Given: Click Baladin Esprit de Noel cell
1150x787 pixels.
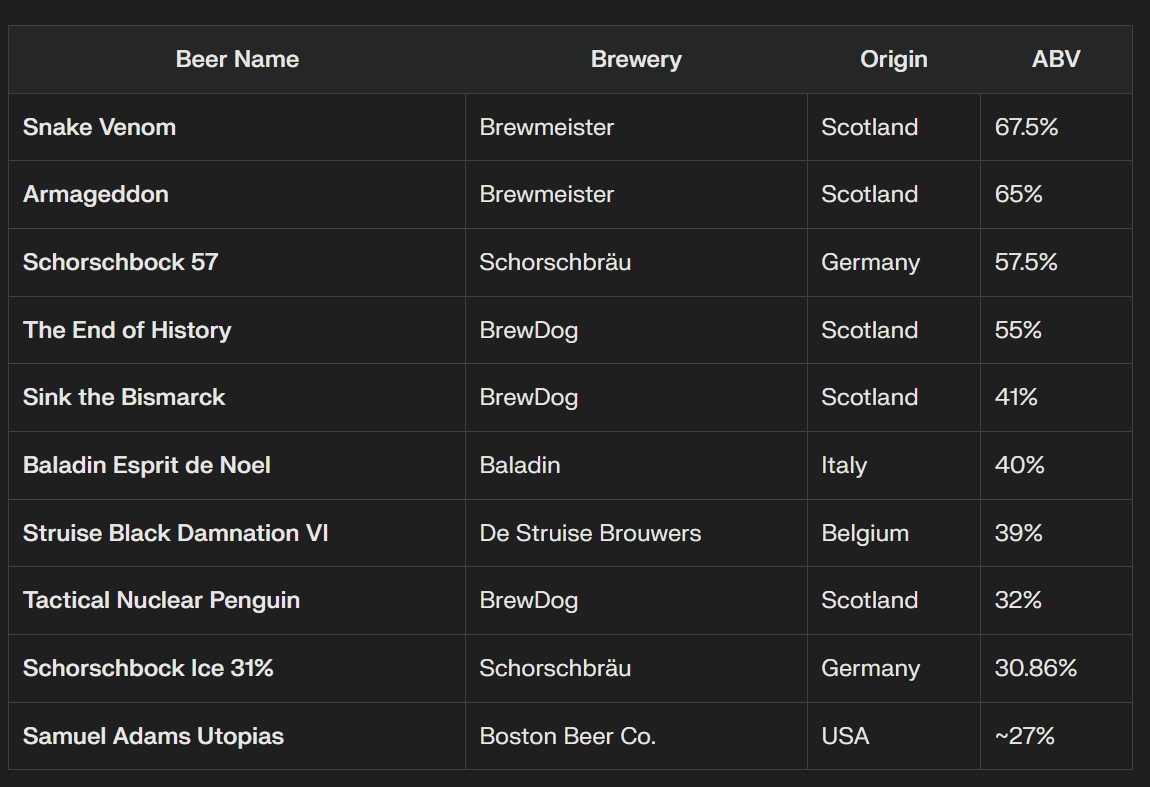Looking at the screenshot, I should pos(146,465).
